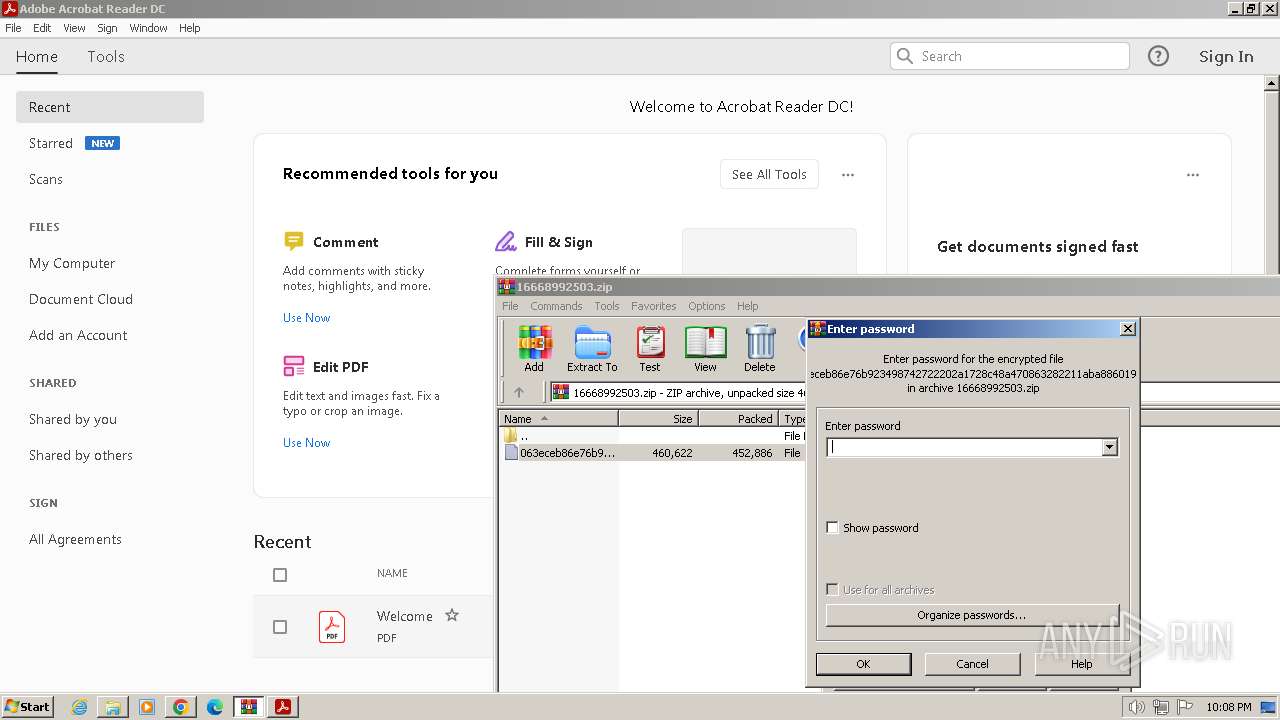Image resolution: width=1280 pixels, height=720 pixels.
Task: Open Microsoft Edge from the taskbar
Action: (214, 707)
